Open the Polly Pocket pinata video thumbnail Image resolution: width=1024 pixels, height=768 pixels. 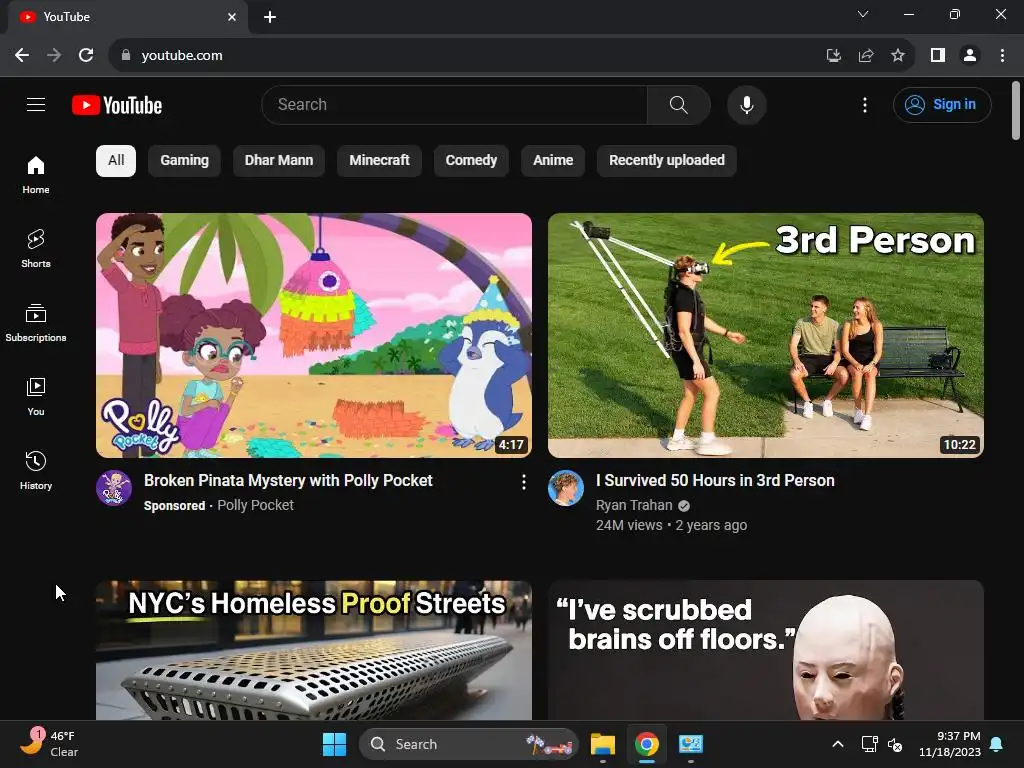(x=314, y=336)
